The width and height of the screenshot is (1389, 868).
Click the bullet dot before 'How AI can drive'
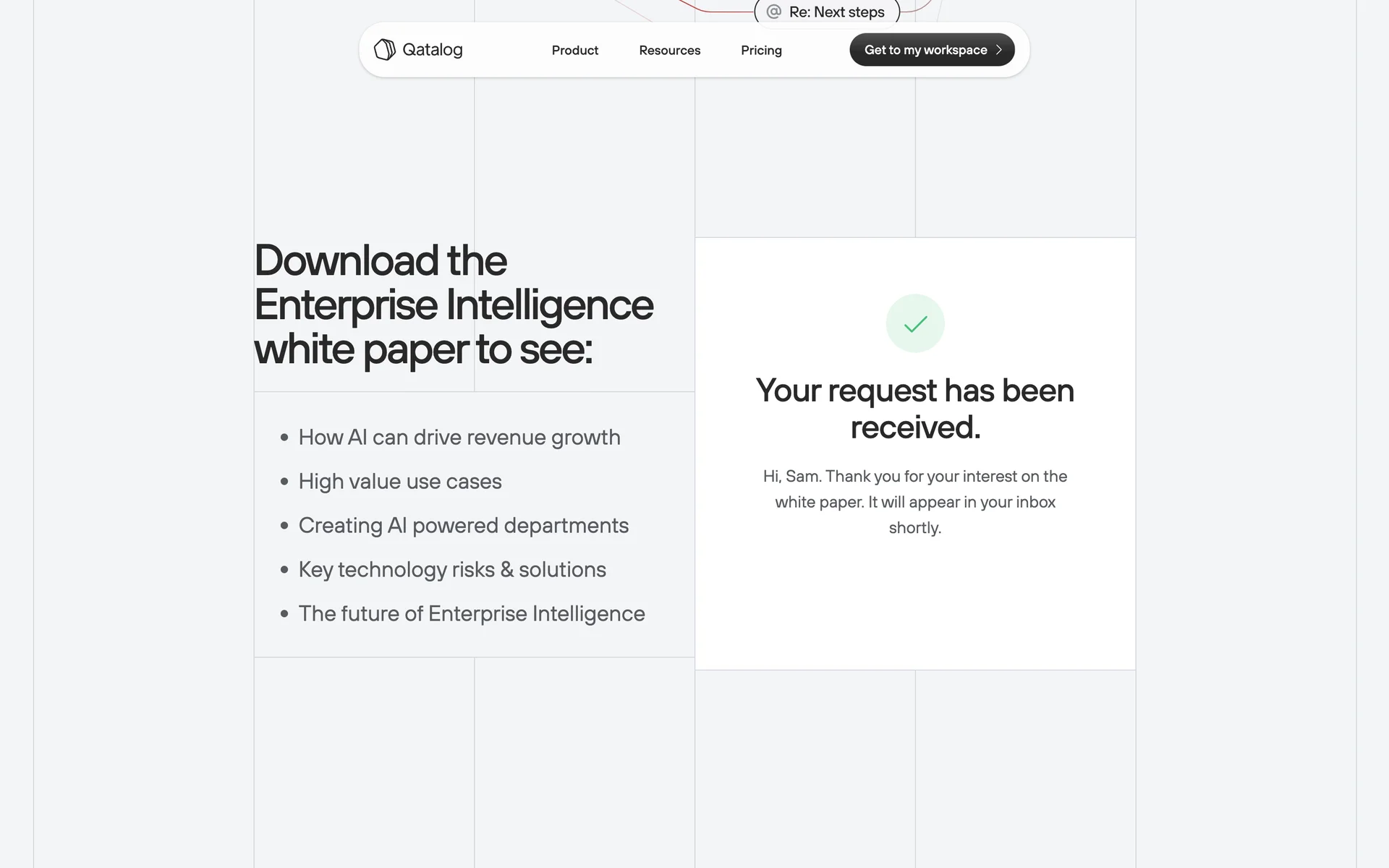[284, 438]
